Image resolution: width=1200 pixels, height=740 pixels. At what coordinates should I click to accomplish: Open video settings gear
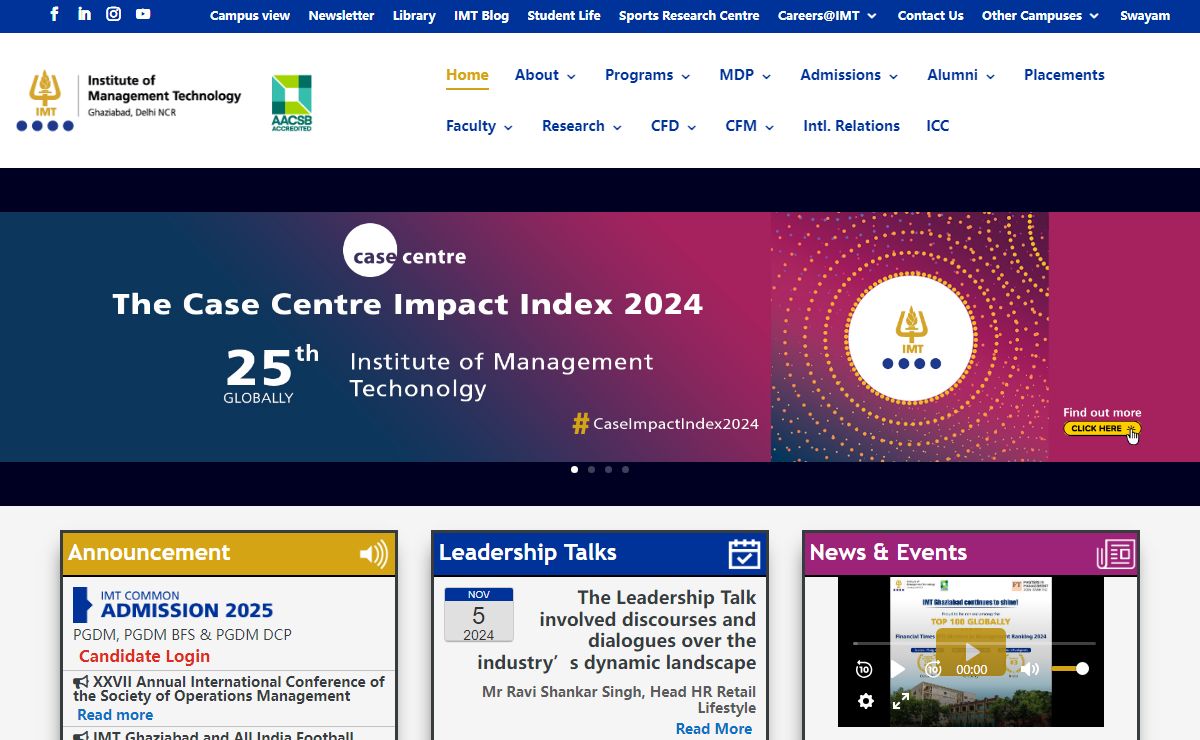tap(866, 701)
